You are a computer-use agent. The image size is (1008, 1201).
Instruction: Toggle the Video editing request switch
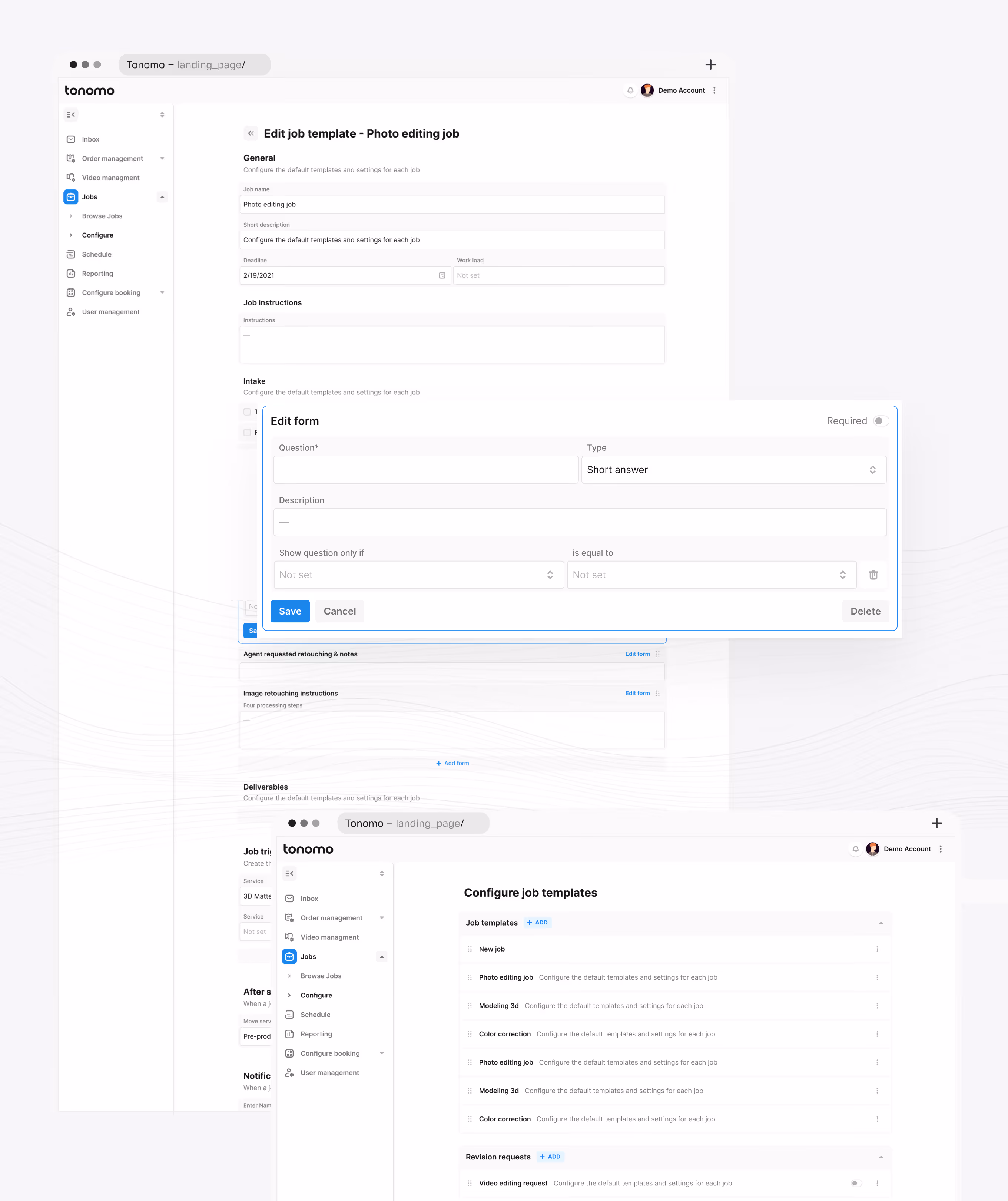855,1183
